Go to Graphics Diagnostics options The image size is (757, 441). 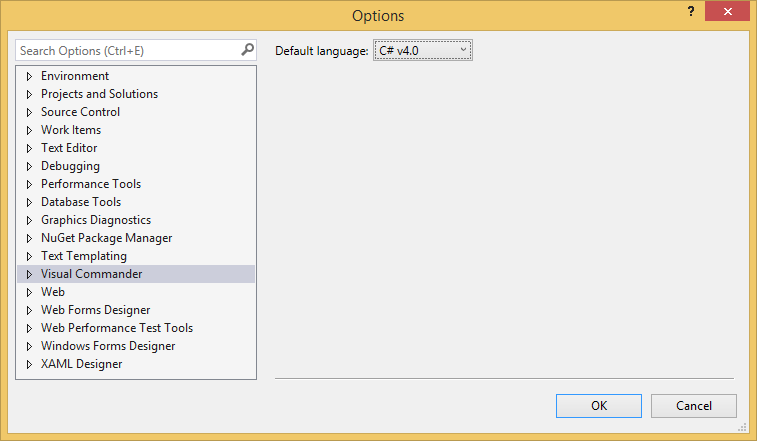pos(95,220)
